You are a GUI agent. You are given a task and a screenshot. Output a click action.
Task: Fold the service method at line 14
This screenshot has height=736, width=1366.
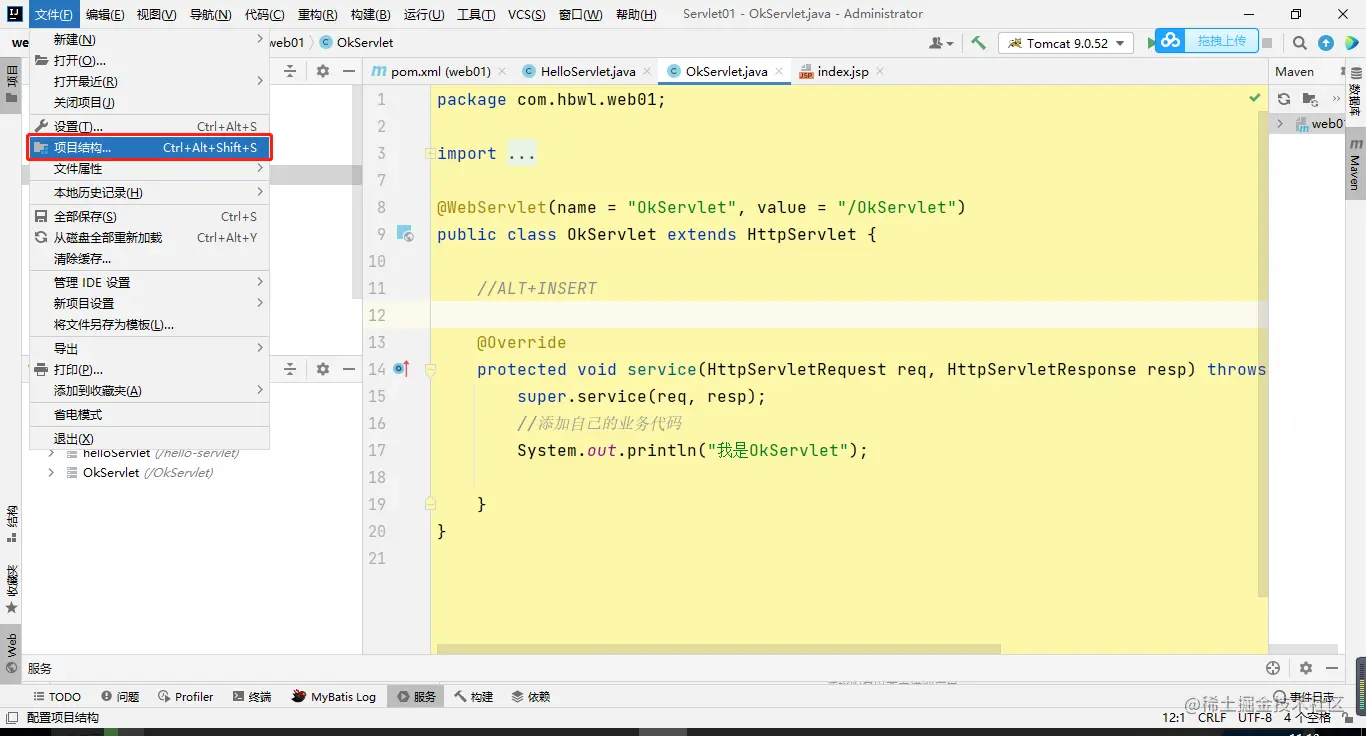(430, 369)
